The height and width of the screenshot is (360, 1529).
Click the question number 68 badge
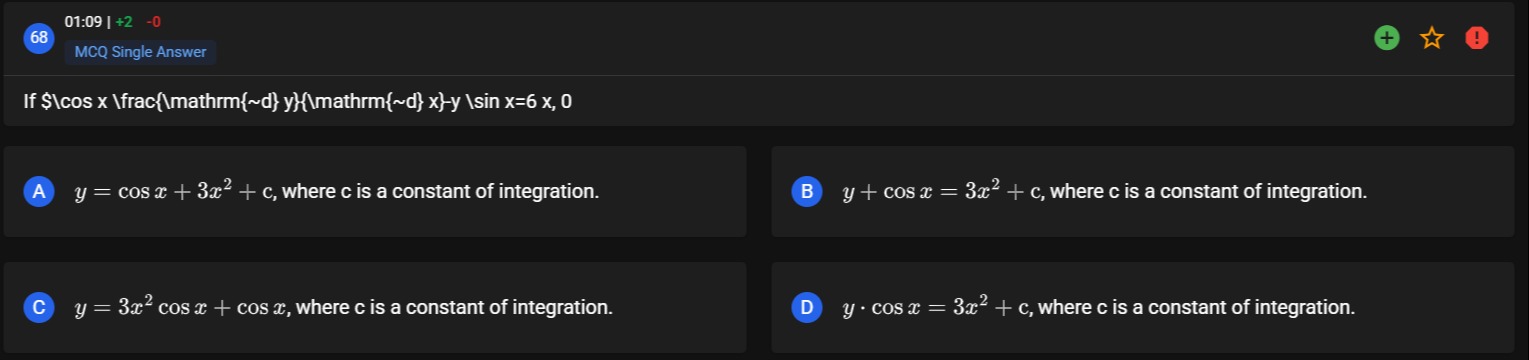click(39, 38)
